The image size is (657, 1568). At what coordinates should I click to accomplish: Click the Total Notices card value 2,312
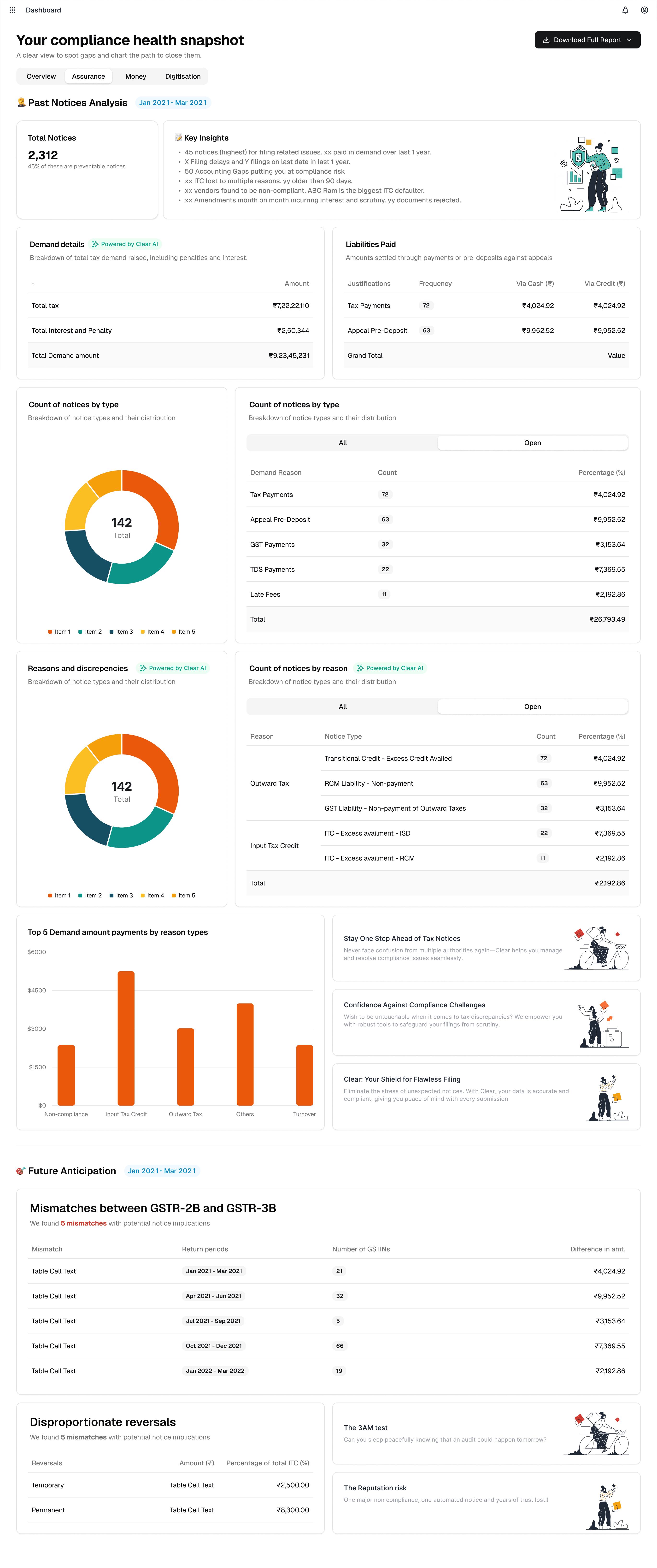[43, 155]
